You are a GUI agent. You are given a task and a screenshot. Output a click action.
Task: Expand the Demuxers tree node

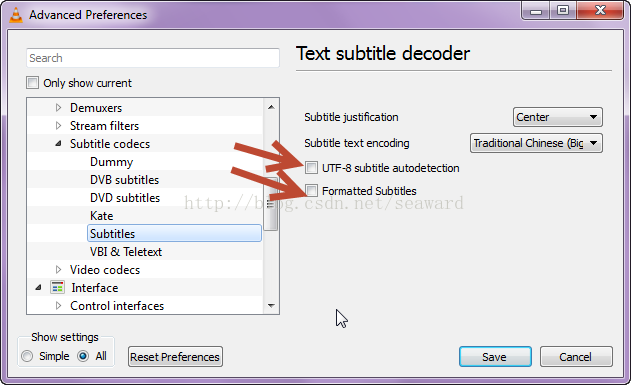point(58,107)
